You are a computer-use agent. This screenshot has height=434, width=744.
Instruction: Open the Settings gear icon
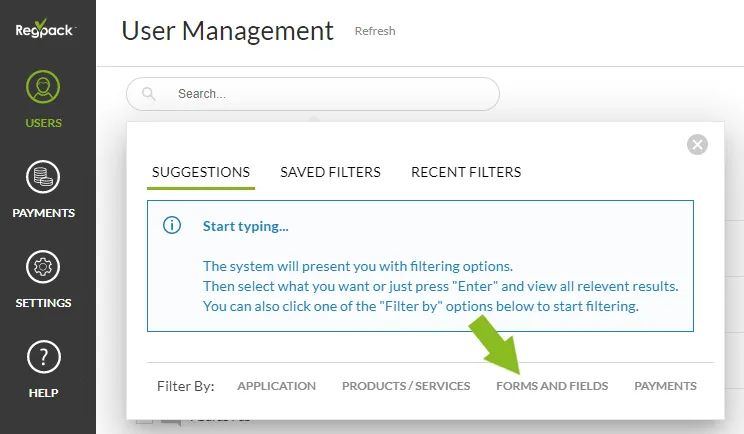[x=43, y=267]
